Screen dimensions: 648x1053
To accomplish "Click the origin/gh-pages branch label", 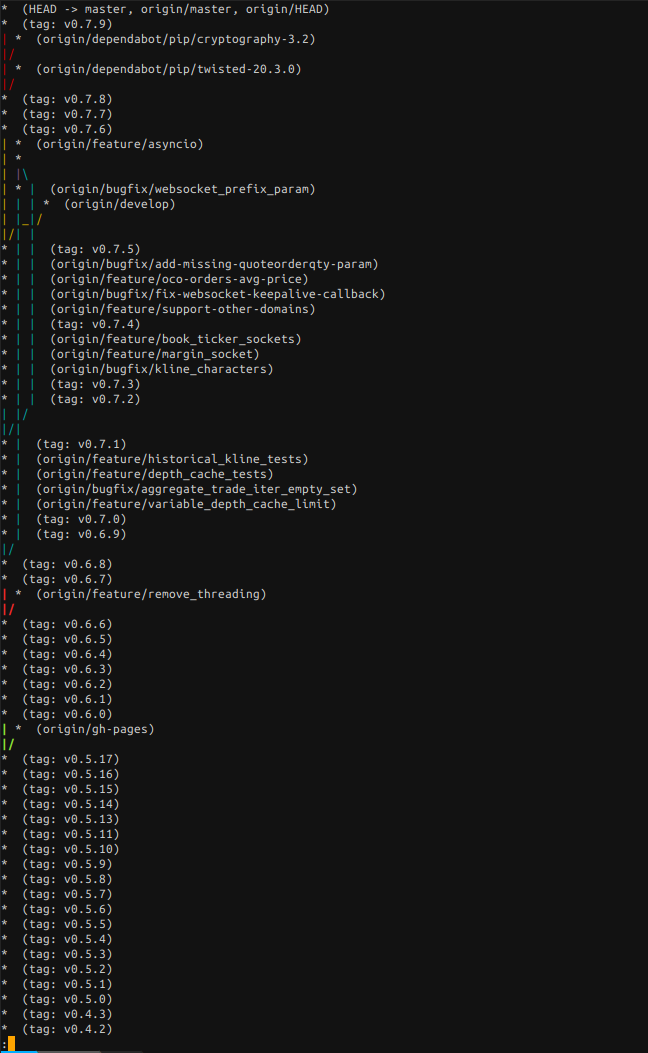I will [95, 729].
